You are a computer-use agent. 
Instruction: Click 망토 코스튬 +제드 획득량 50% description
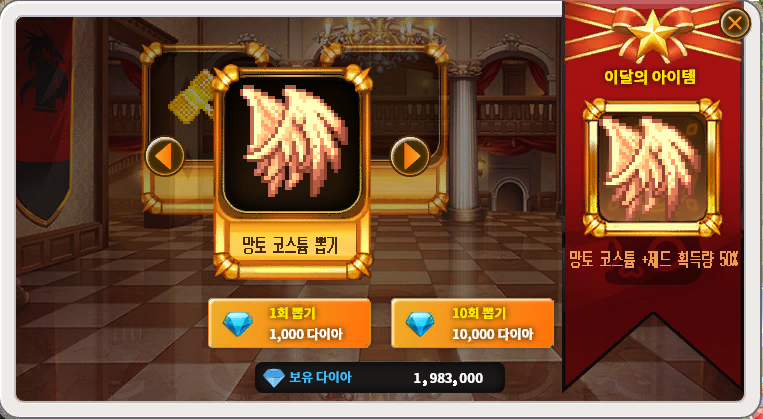pyautogui.click(x=654, y=261)
